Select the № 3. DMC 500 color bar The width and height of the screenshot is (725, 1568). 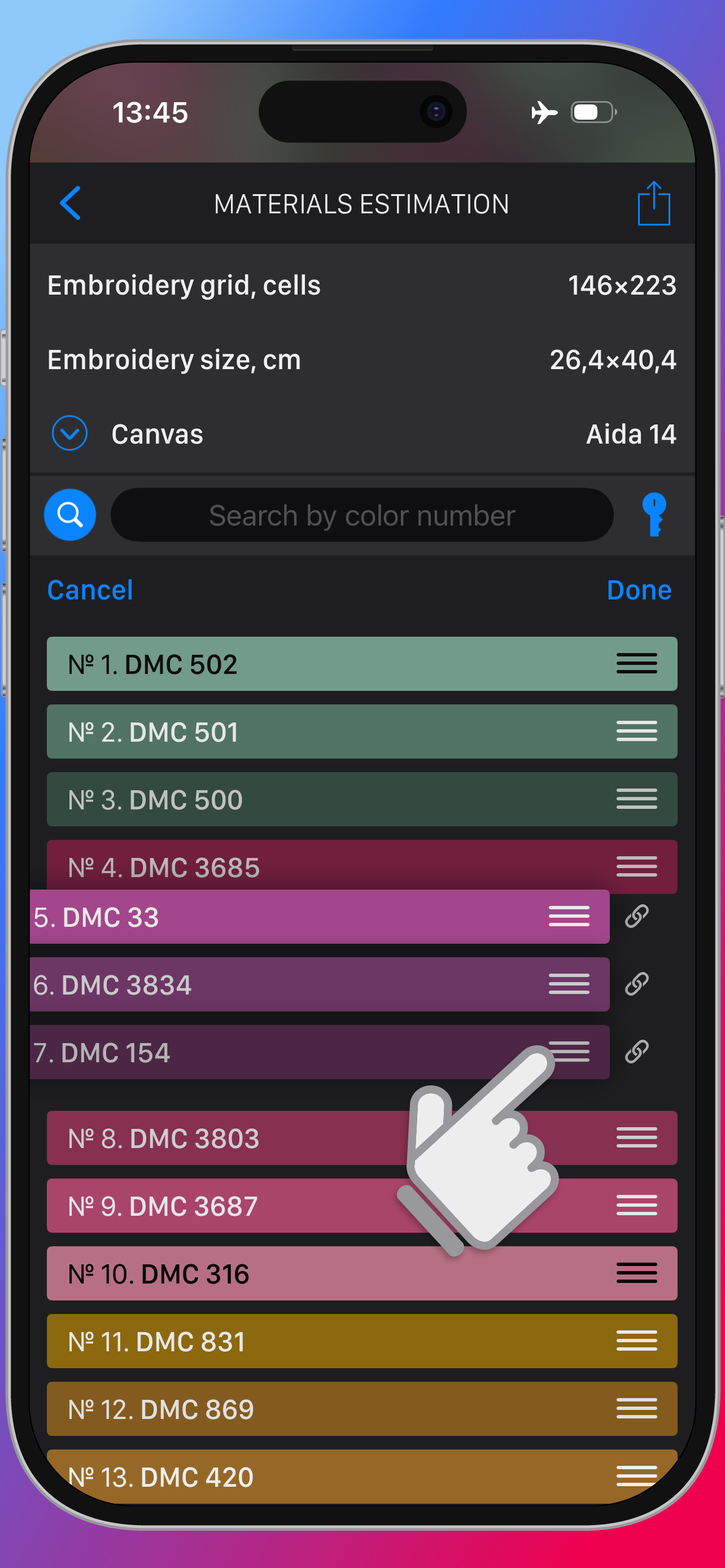tap(362, 799)
